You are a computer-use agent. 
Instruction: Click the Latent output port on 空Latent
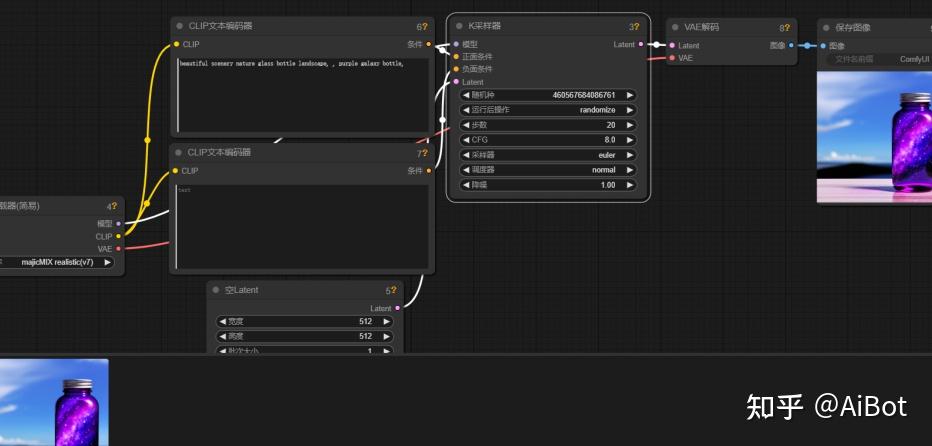(397, 308)
